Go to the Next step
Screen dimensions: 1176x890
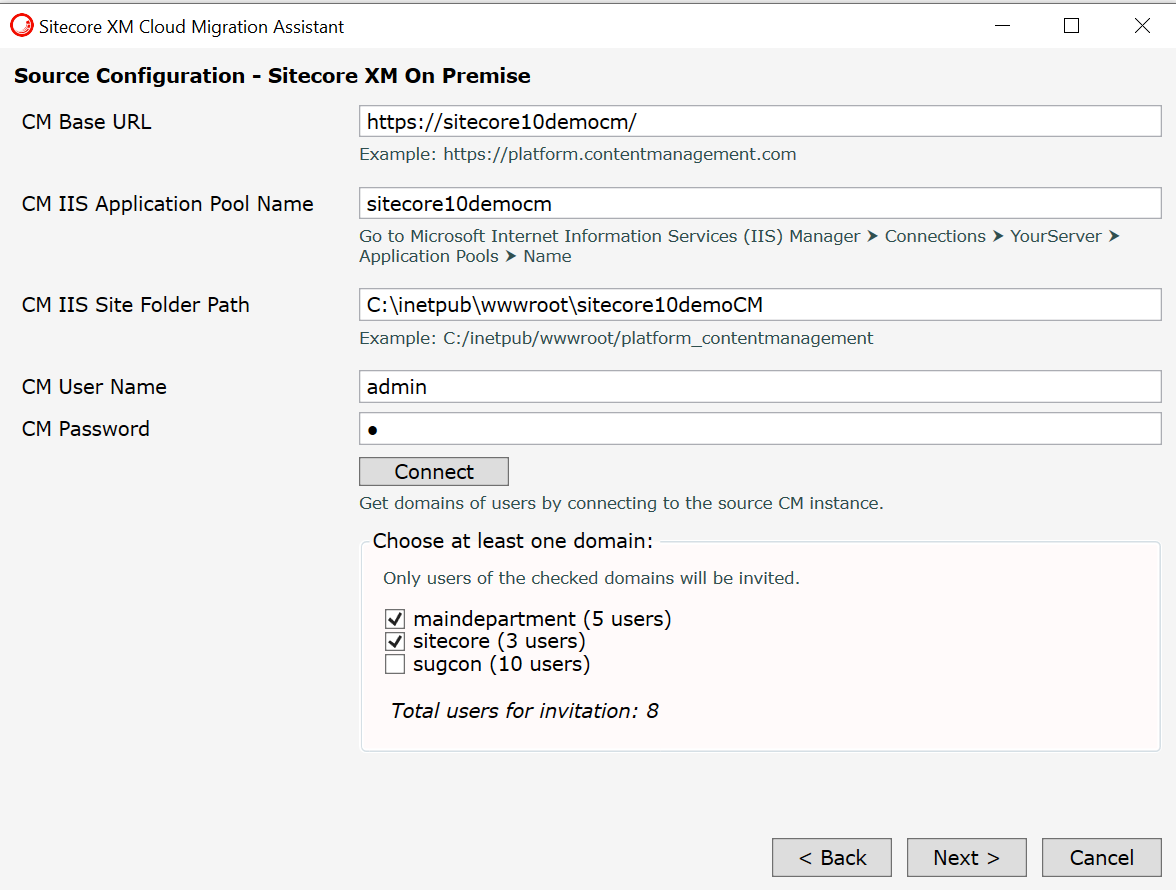[966, 858]
